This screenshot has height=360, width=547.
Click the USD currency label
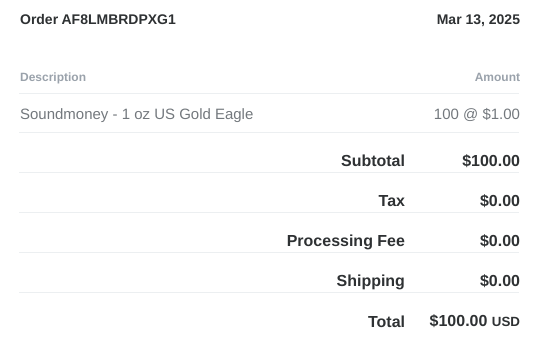506,322
